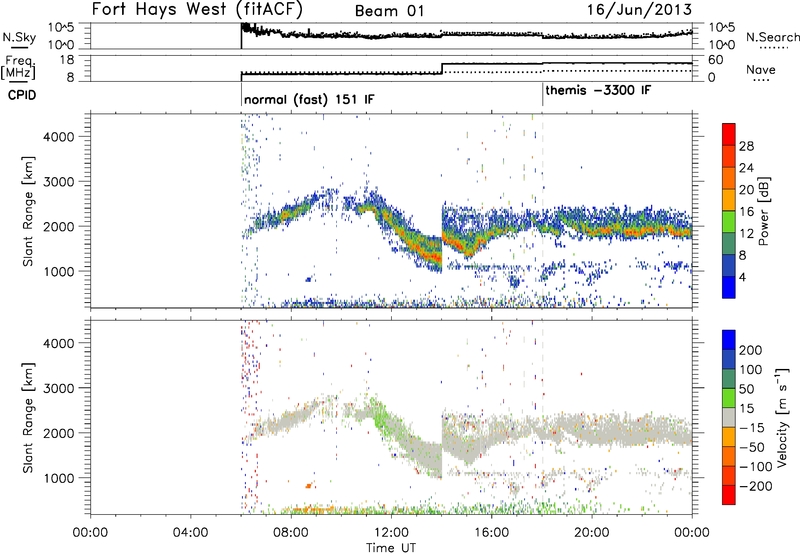The height and width of the screenshot is (554, 800).
Task: Click the "N.Search" legend label
Action: point(773,37)
